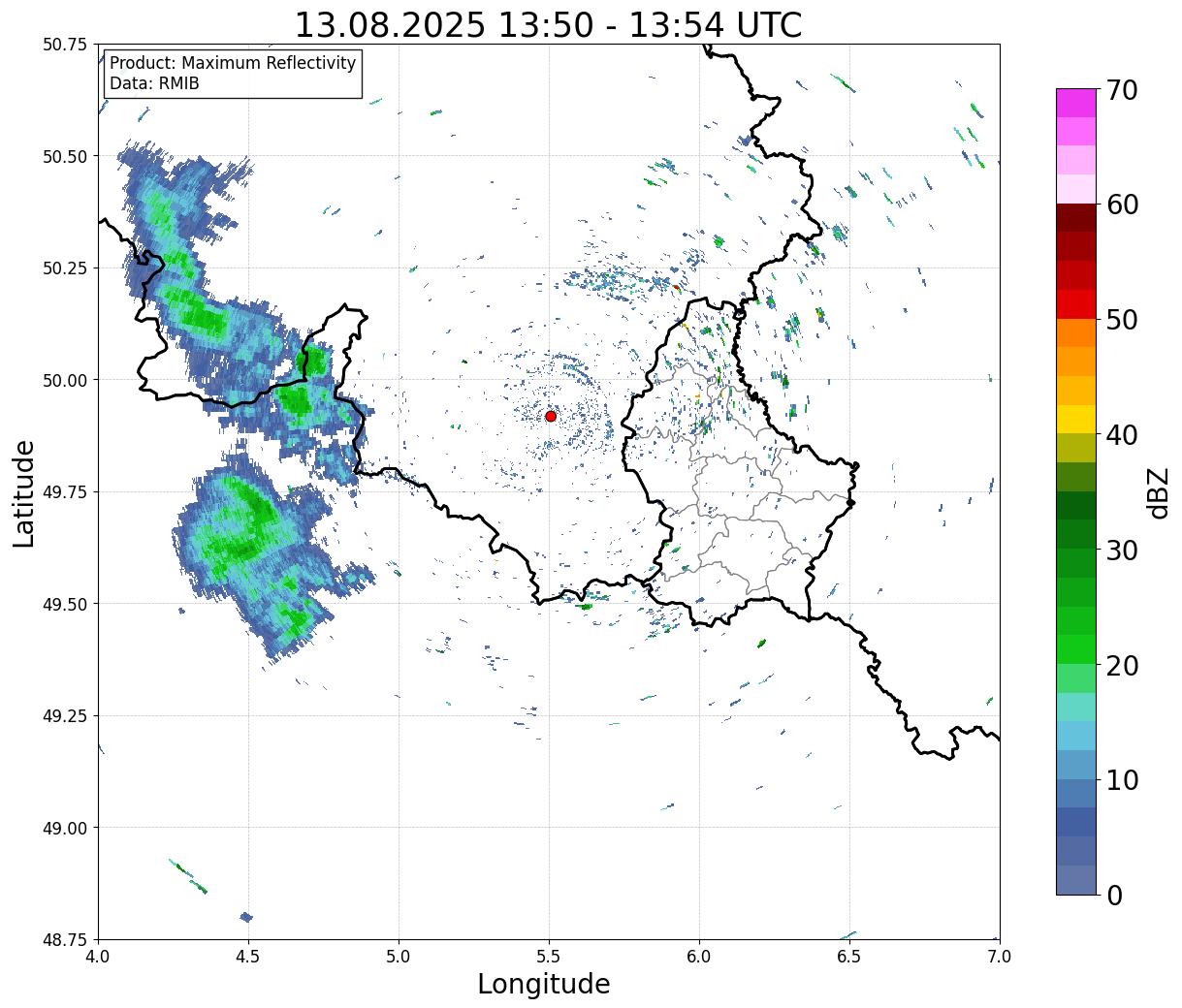Click colorbar tick label 30
Image resolution: width=1182 pixels, height=1008 pixels.
[x=1123, y=551]
